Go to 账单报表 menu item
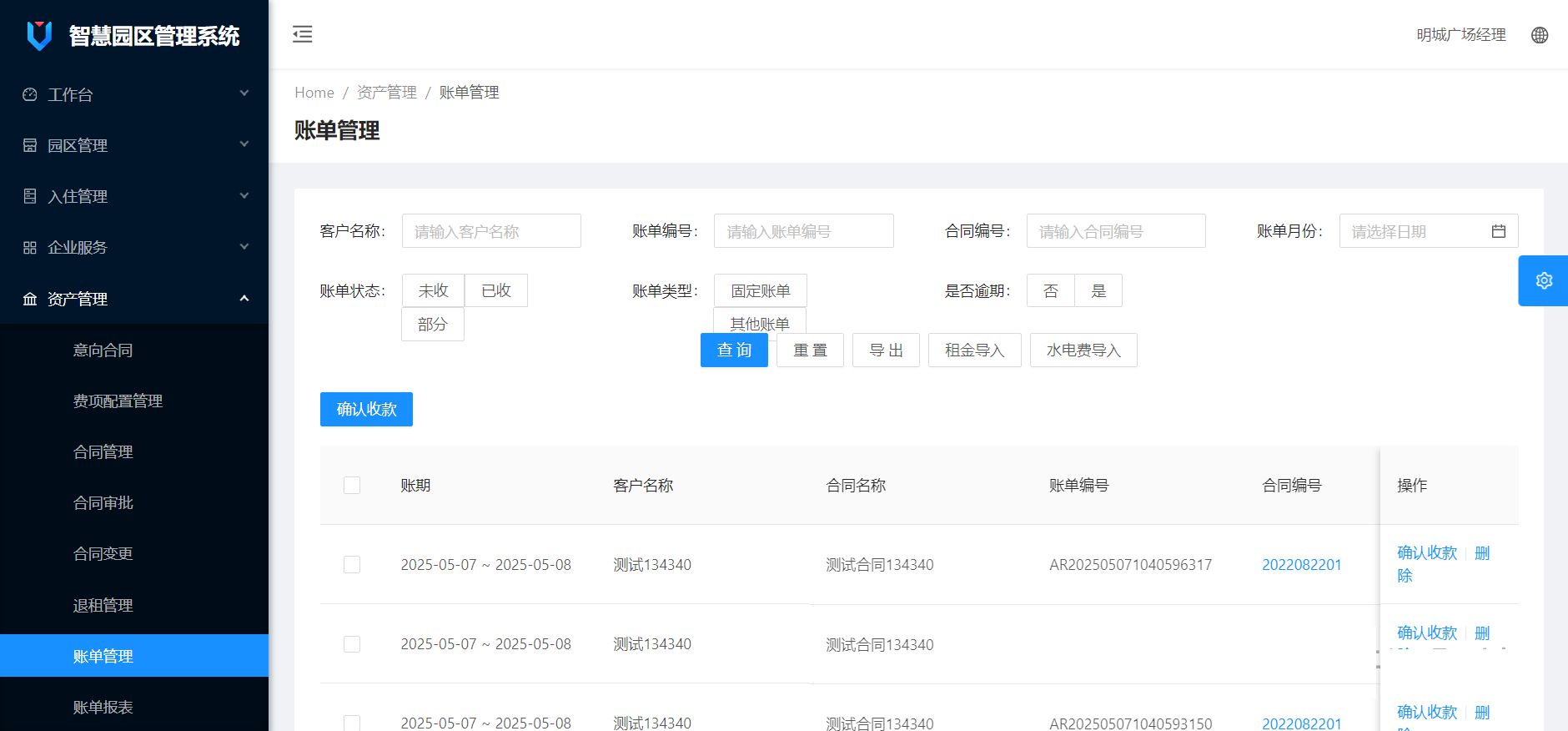The height and width of the screenshot is (731, 1568). [103, 707]
